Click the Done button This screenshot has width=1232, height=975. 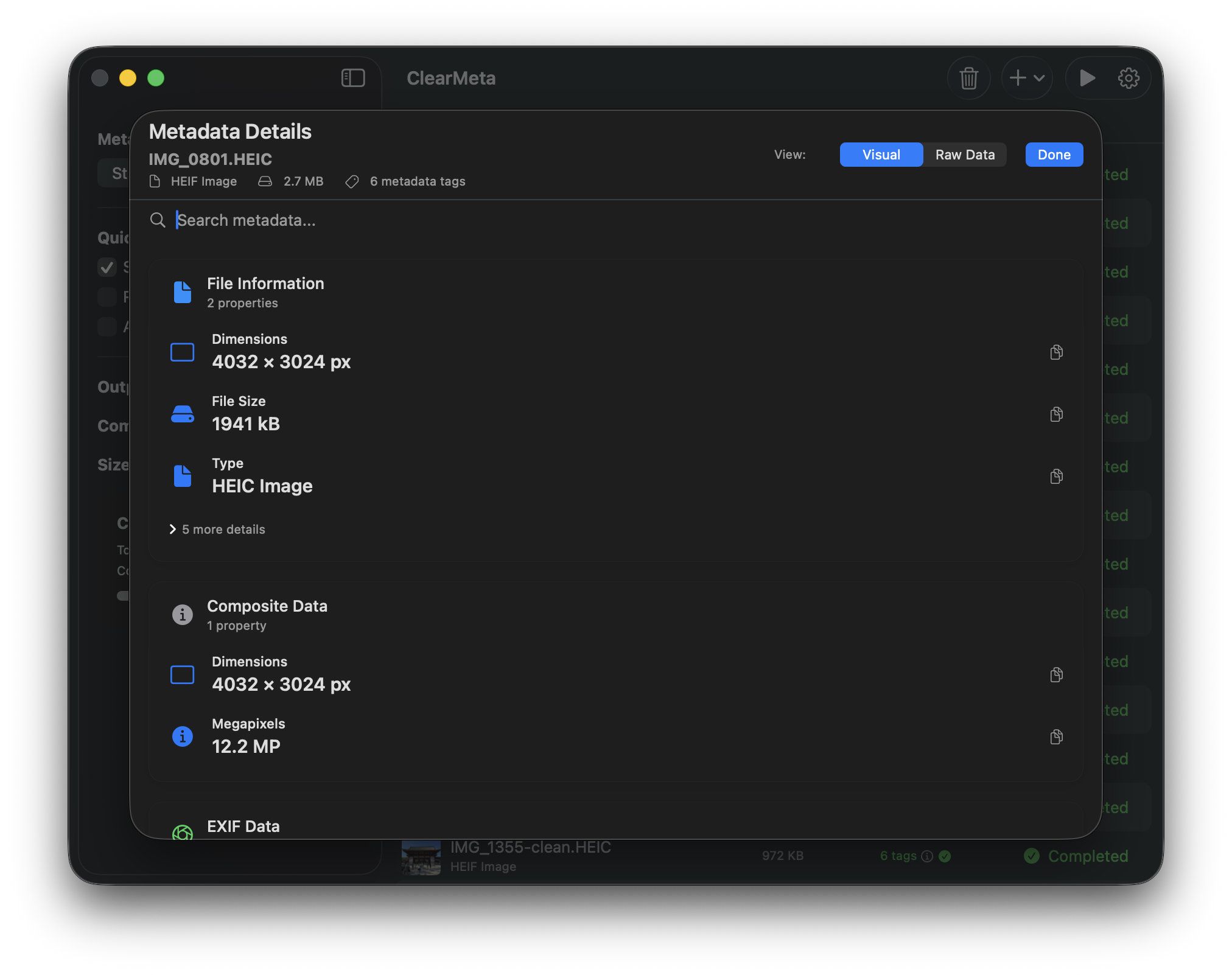(1054, 155)
